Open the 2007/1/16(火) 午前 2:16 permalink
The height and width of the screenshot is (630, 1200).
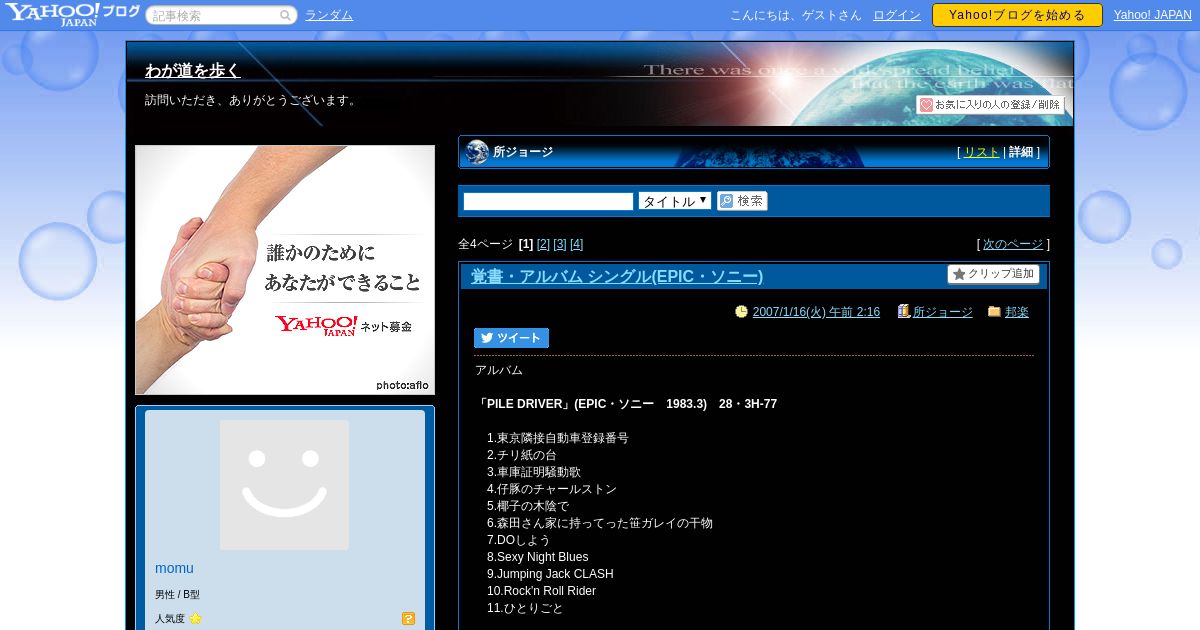tap(816, 312)
